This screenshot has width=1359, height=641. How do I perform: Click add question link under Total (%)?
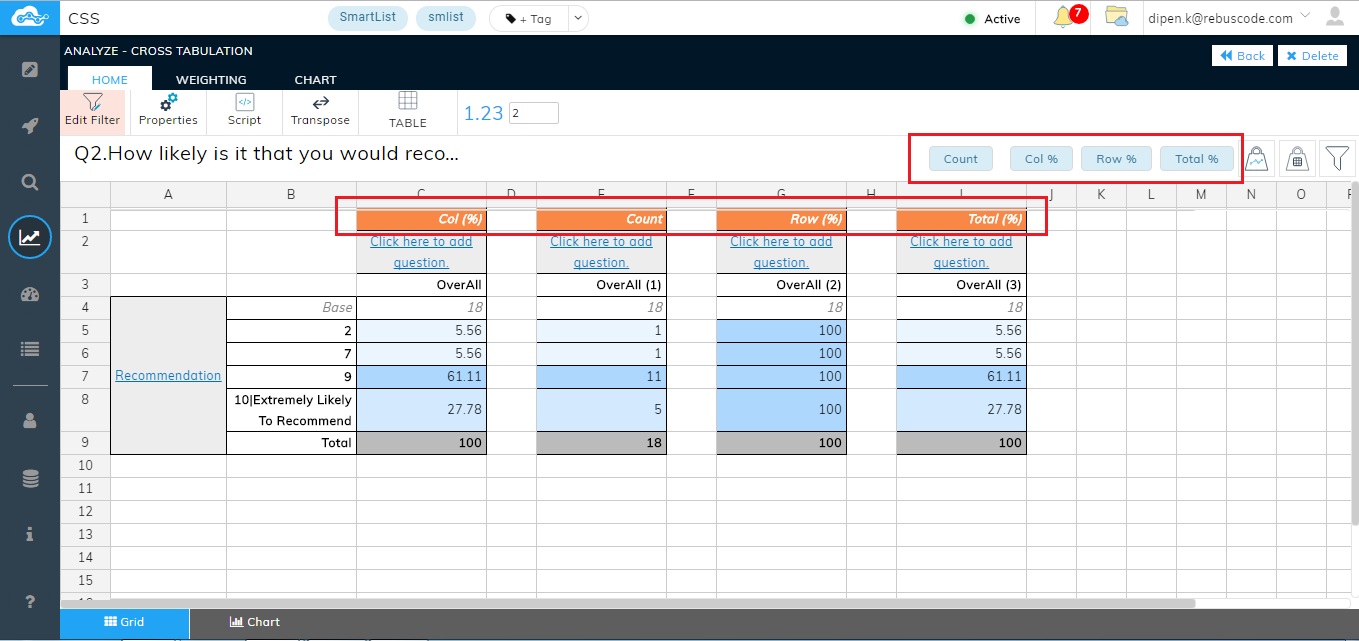(961, 252)
